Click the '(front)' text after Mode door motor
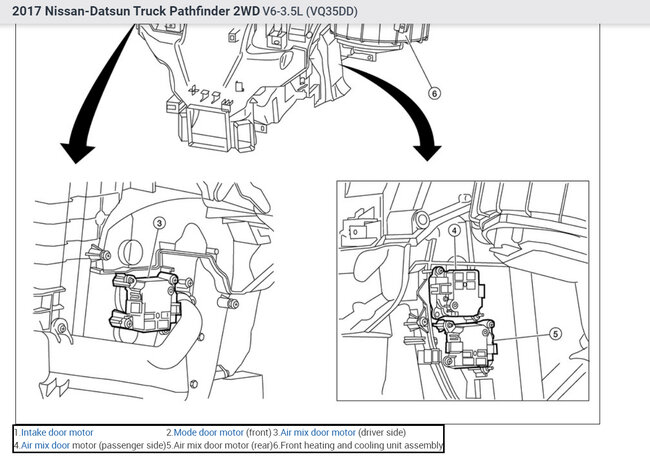 point(259,433)
